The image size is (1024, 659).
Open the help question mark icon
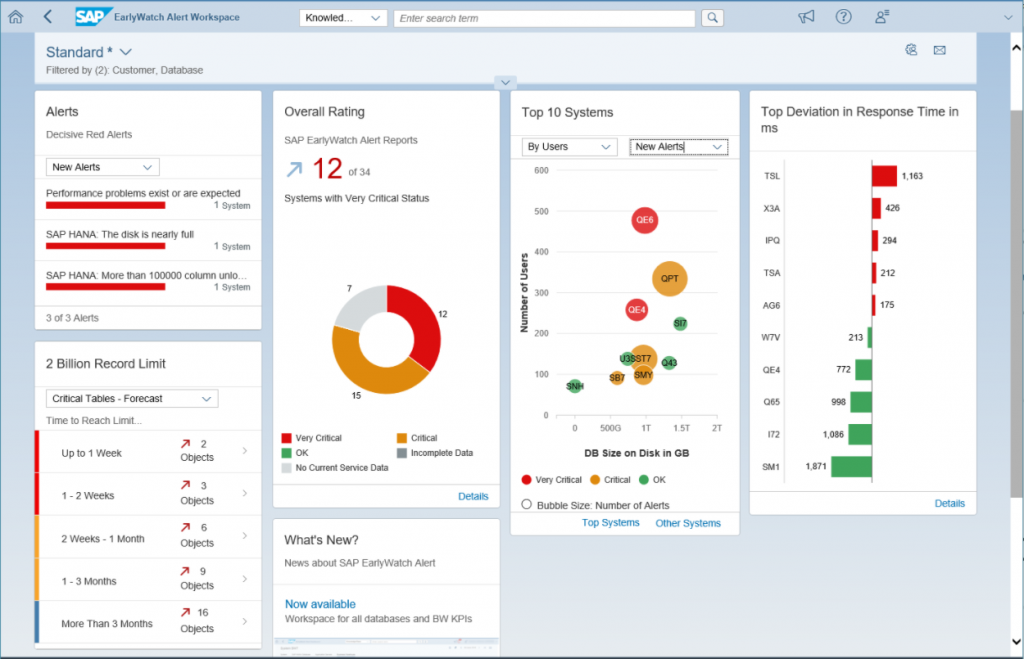tap(844, 17)
